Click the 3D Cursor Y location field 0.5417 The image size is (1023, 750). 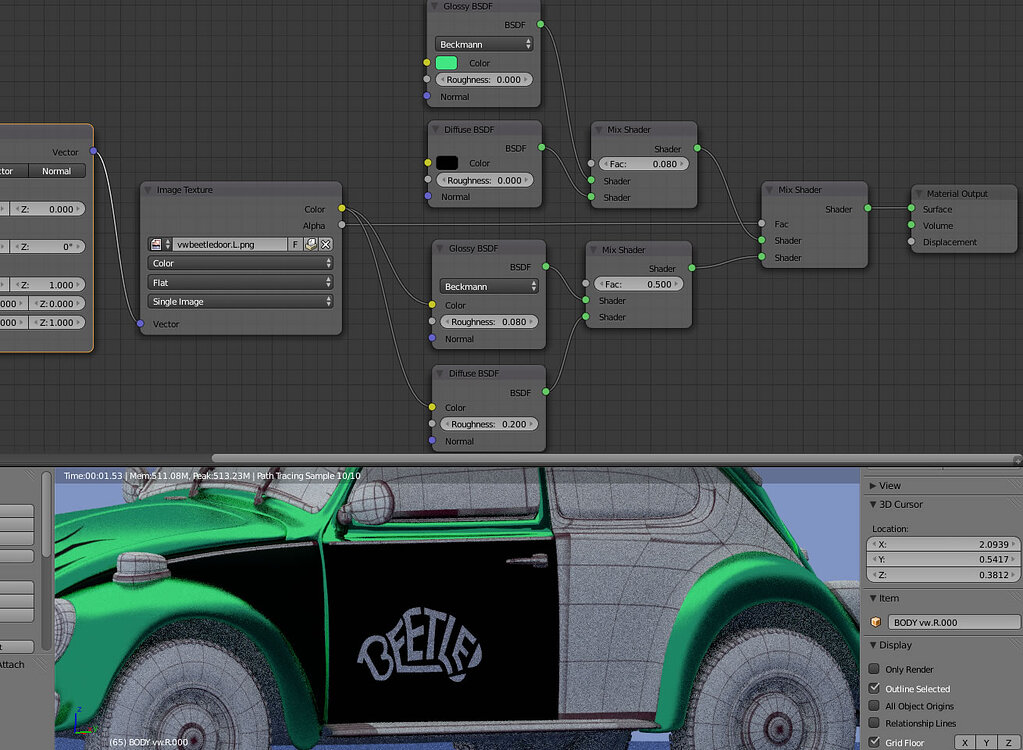pyautogui.click(x=943, y=559)
